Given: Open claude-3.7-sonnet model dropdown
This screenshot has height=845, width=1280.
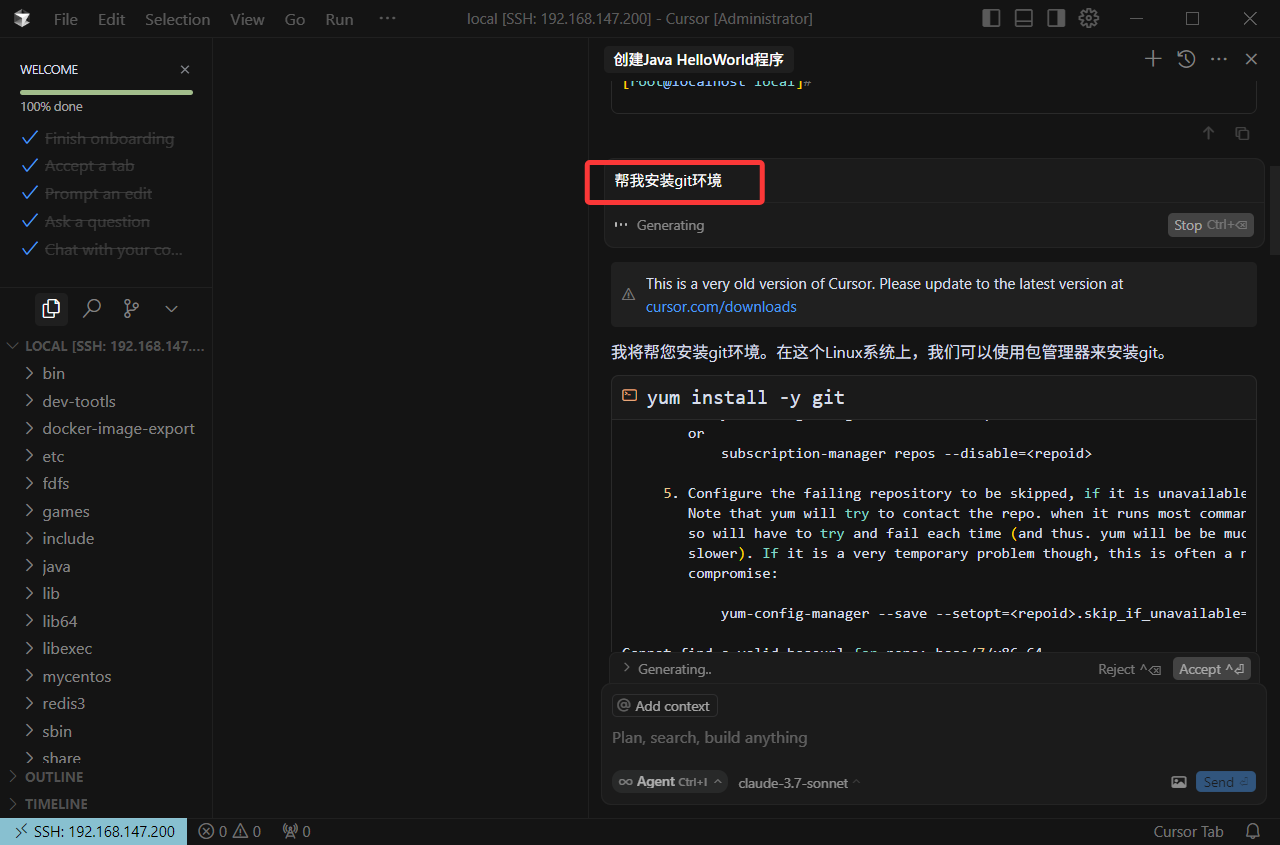Looking at the screenshot, I should 799,783.
